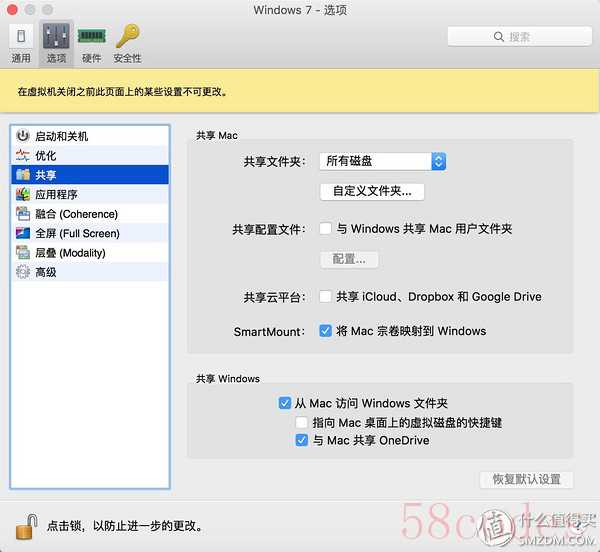Select 层叠 (Modality) text entry
This screenshot has height=552, width=600.
click(x=70, y=253)
